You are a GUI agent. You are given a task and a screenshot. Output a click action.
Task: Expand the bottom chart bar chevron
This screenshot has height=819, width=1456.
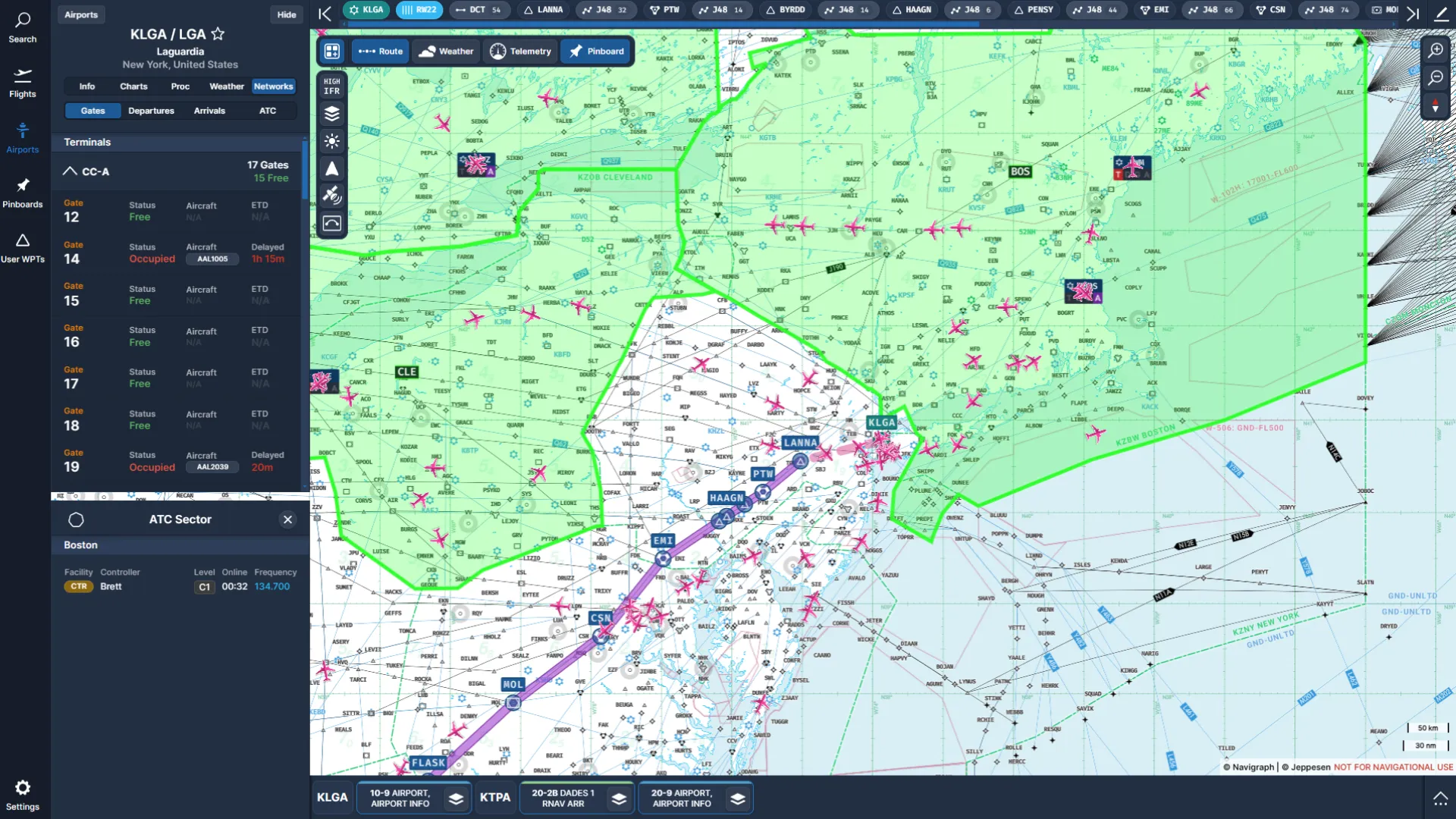(1439, 798)
